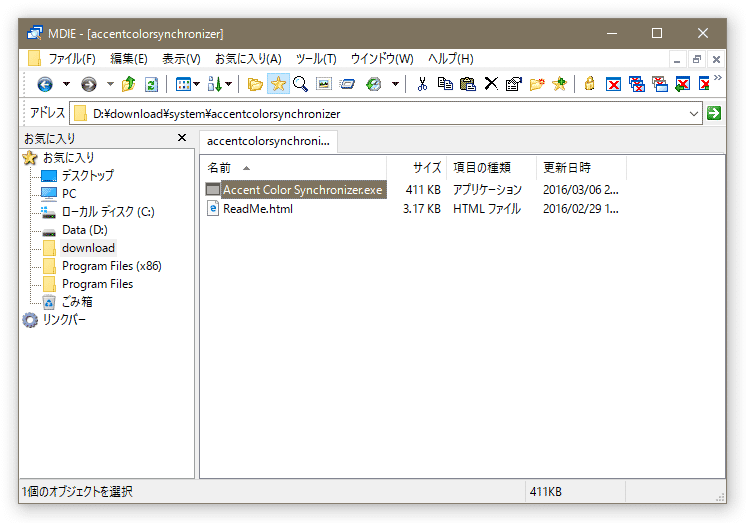The height and width of the screenshot is (523, 746).
Task: Expand the address bar dropdown arrow
Action: pyautogui.click(x=694, y=114)
